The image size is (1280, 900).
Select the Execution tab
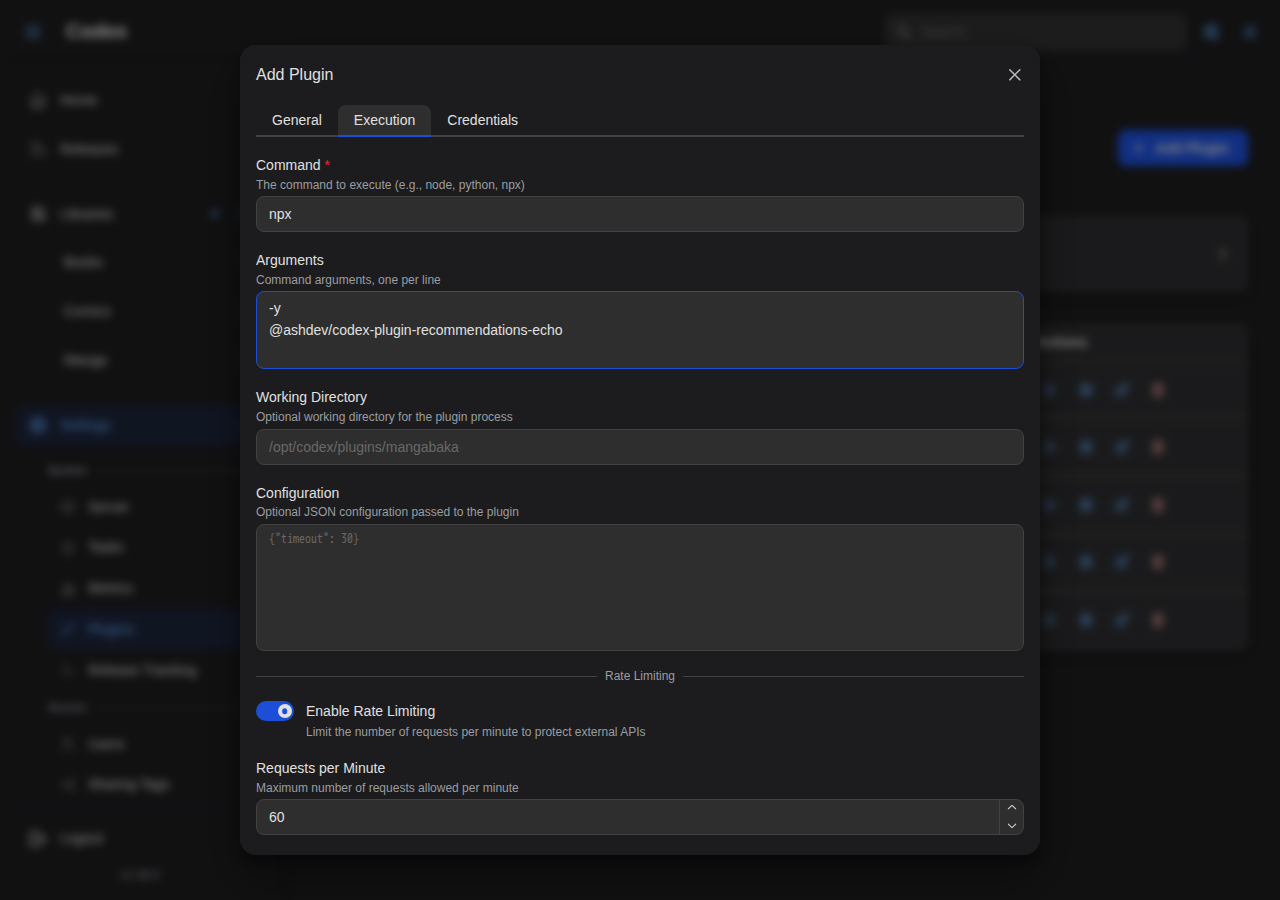coord(384,120)
